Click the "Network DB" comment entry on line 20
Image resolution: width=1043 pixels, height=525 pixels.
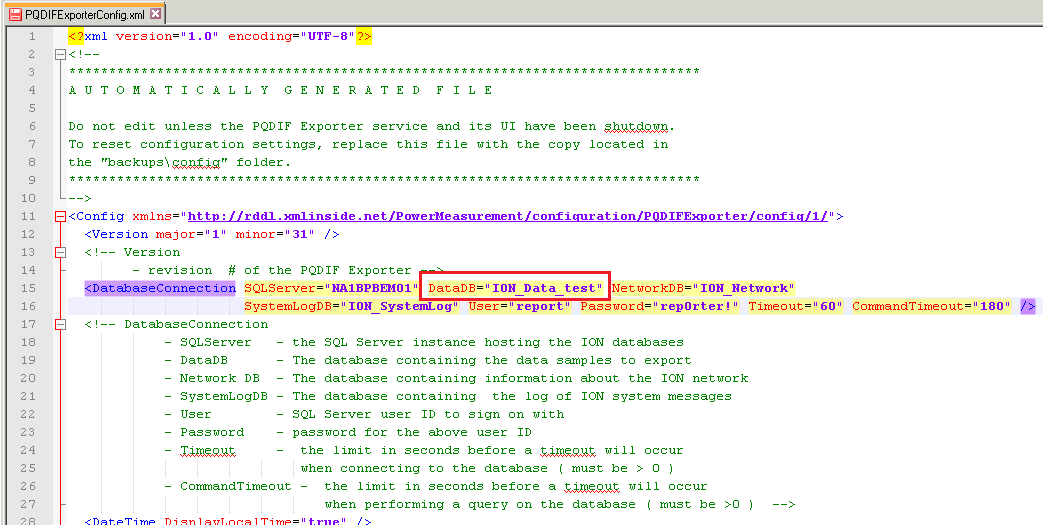[220, 379]
